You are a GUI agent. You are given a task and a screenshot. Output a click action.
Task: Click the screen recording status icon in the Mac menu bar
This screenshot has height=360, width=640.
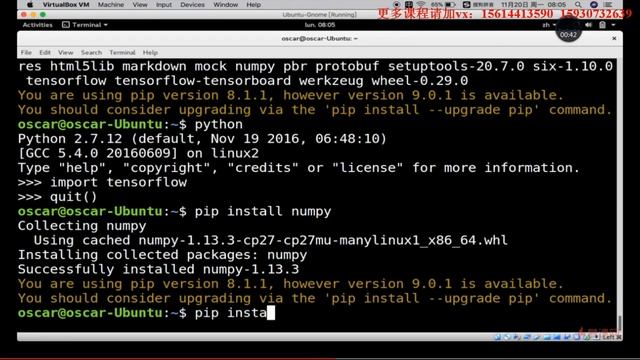pyautogui.click(x=396, y=4)
